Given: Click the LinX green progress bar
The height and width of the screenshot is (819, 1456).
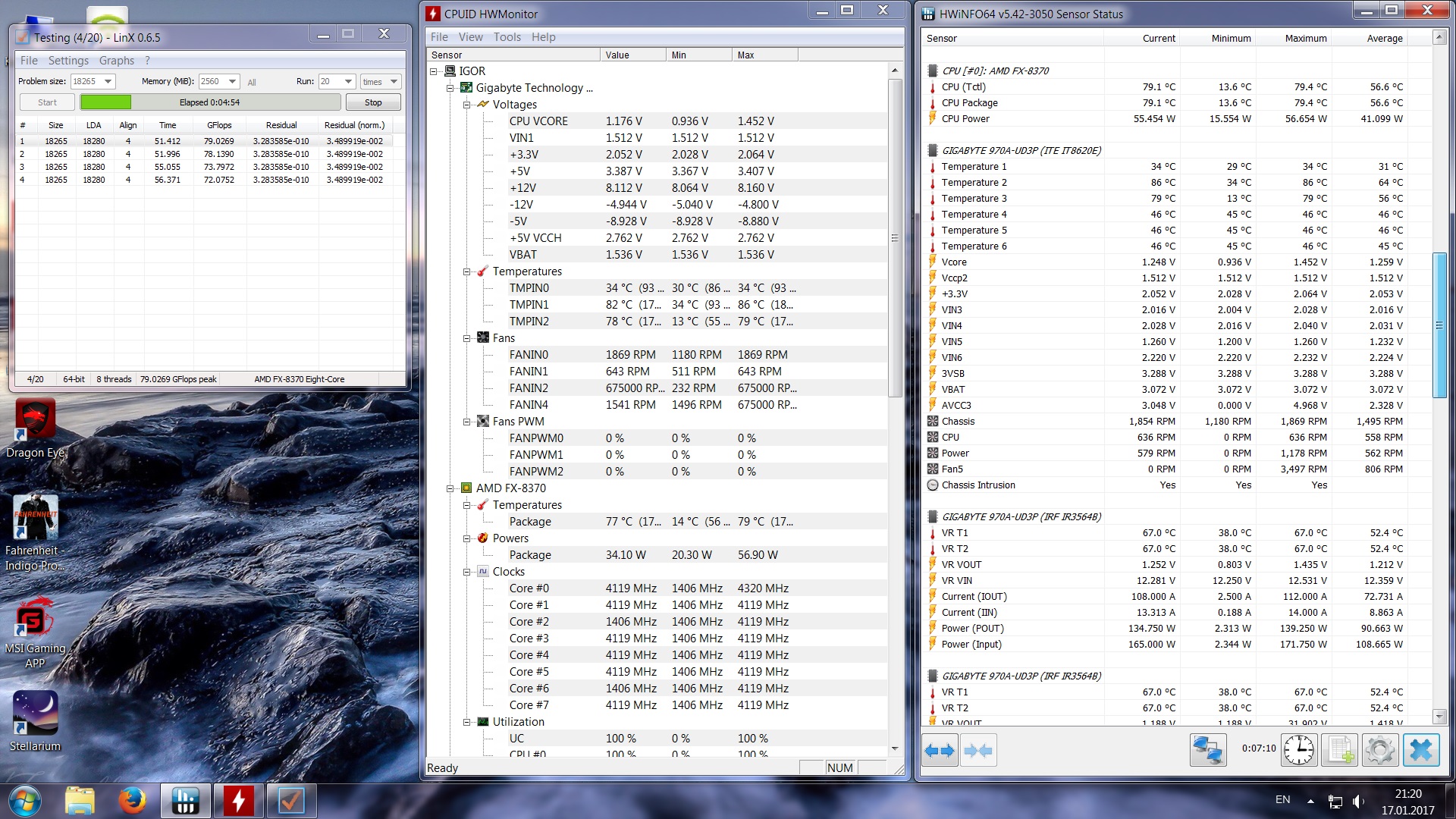Looking at the screenshot, I should [x=105, y=102].
